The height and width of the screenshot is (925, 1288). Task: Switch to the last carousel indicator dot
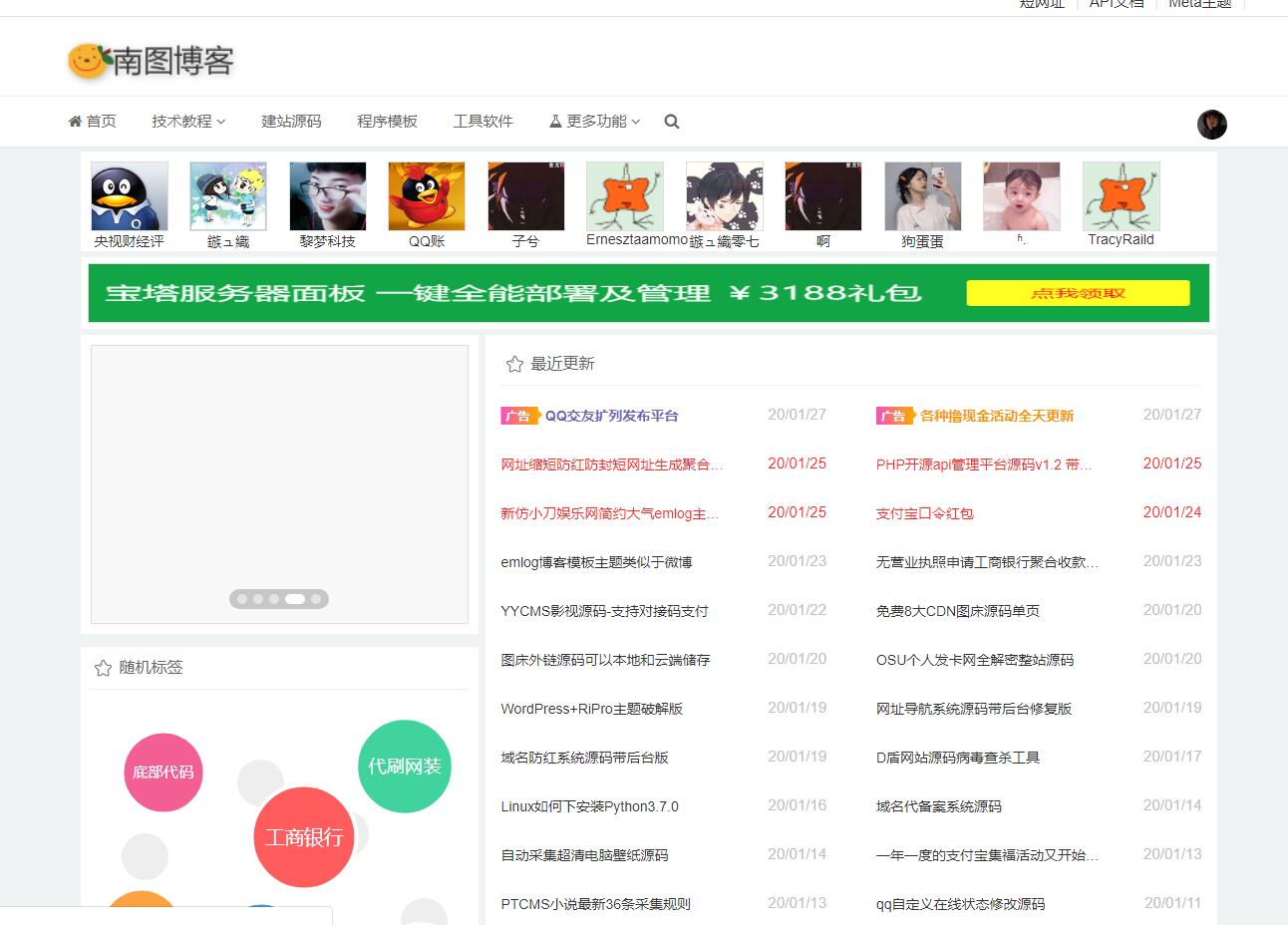coord(316,599)
